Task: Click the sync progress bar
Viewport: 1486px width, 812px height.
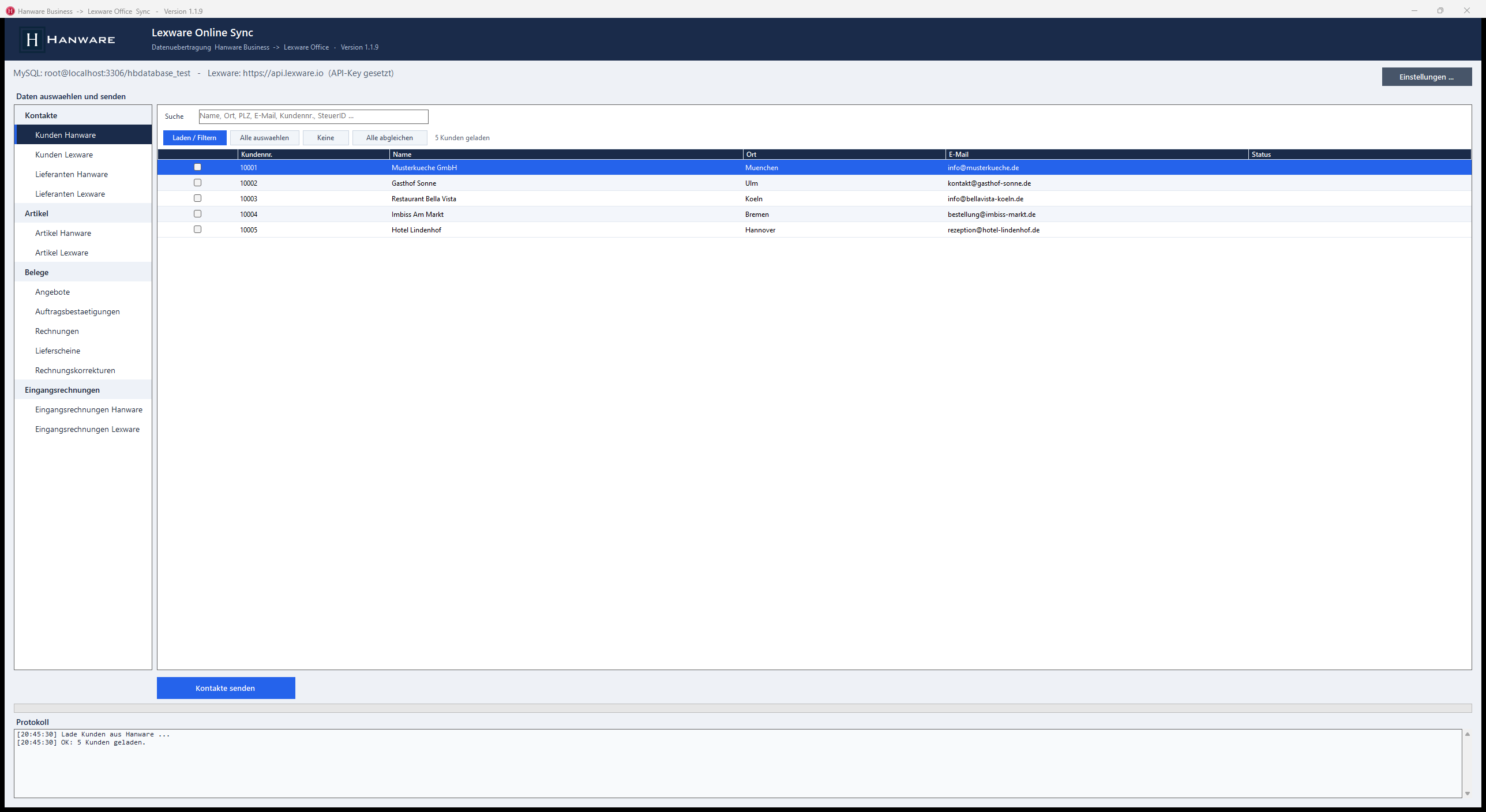Action: click(x=742, y=708)
